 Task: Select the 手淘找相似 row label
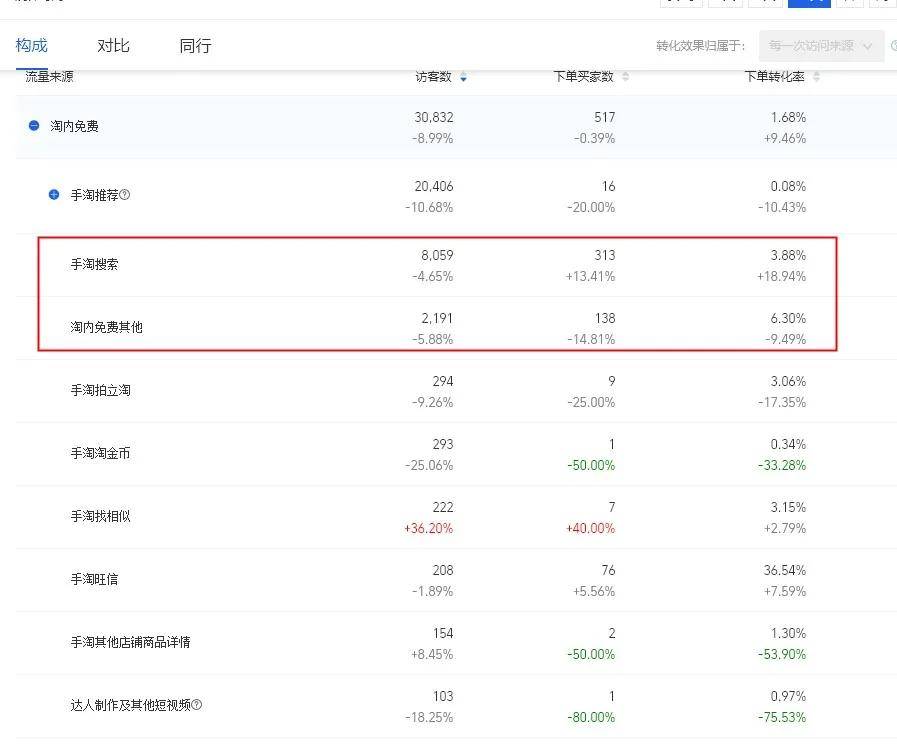pyautogui.click(x=100, y=516)
